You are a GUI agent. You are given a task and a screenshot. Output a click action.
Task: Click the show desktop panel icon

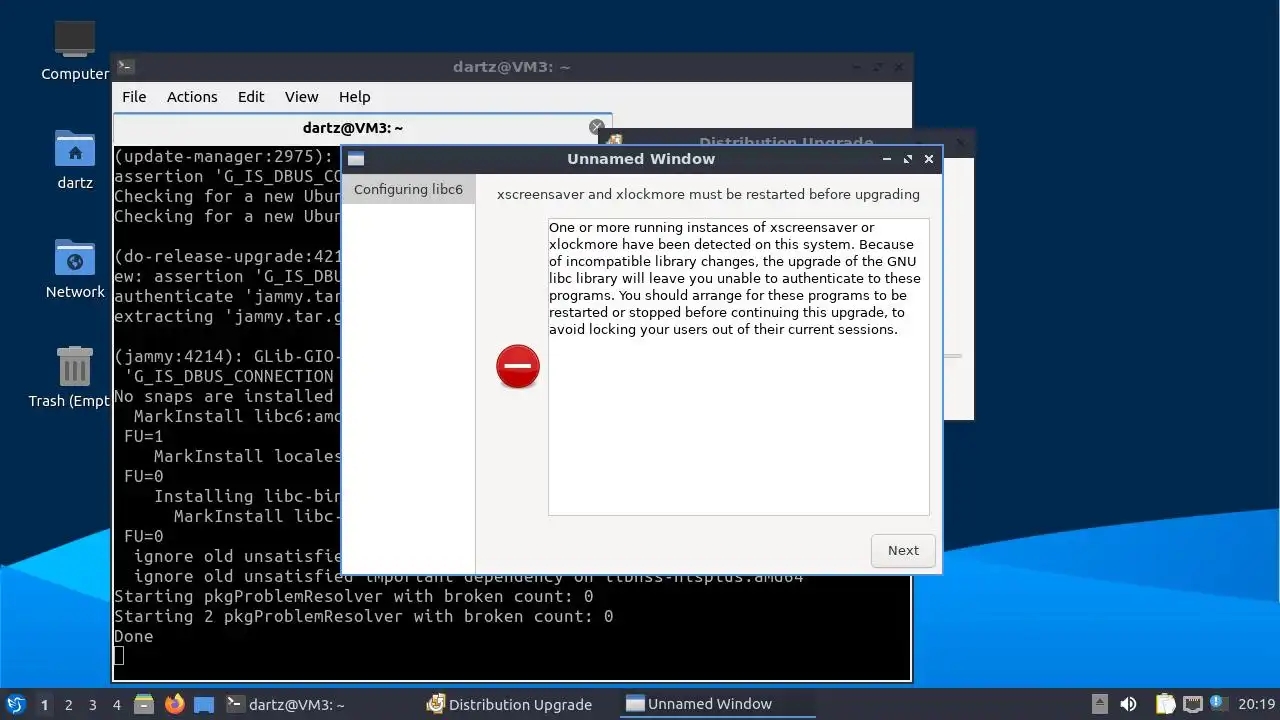point(204,704)
